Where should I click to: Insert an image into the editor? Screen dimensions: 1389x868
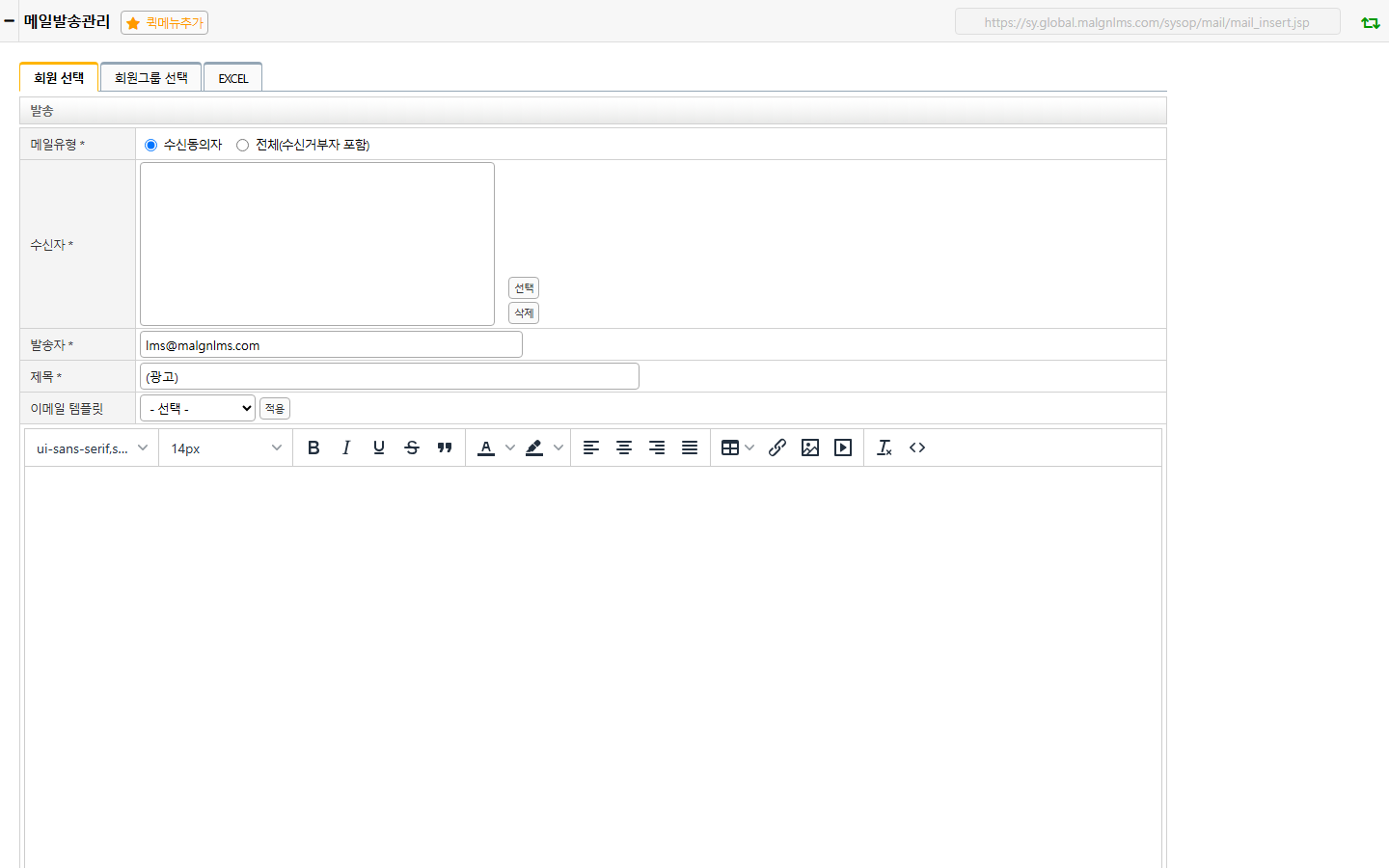[810, 448]
